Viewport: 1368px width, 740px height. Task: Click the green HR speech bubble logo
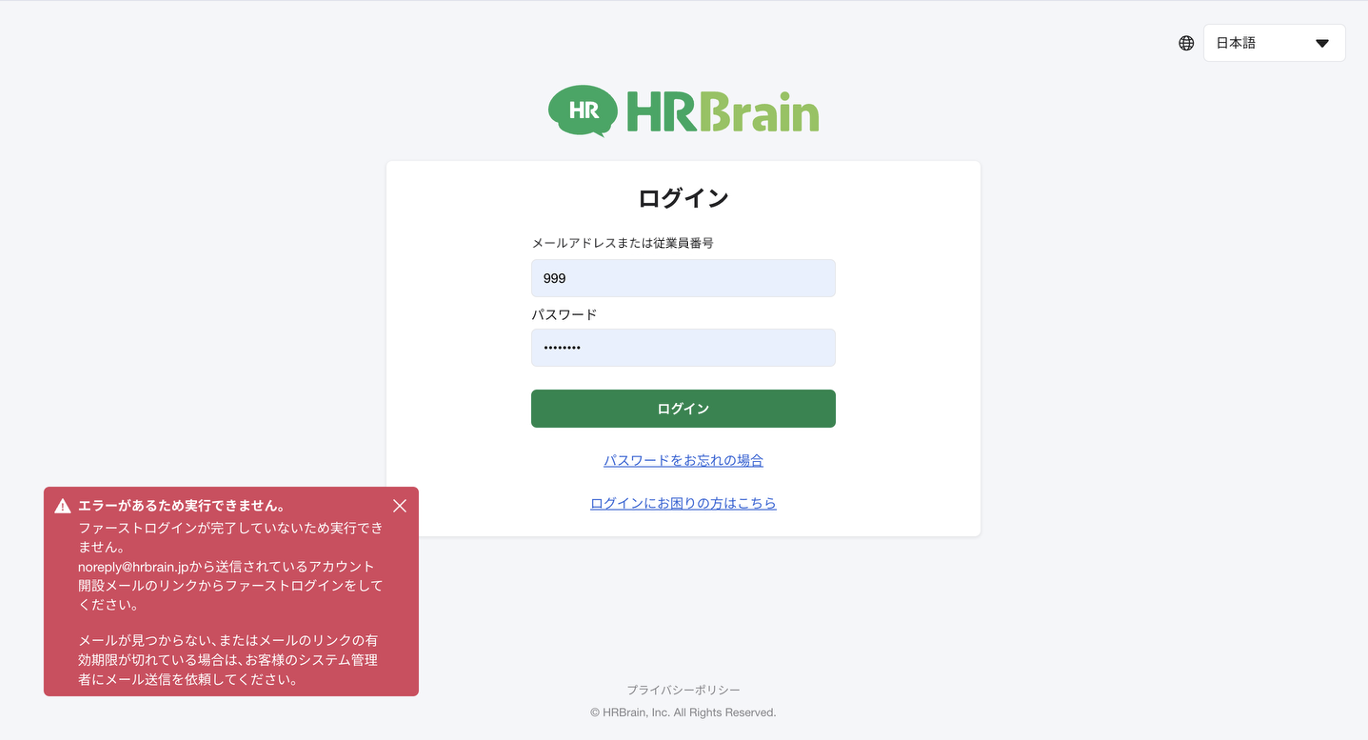pyautogui.click(x=582, y=110)
